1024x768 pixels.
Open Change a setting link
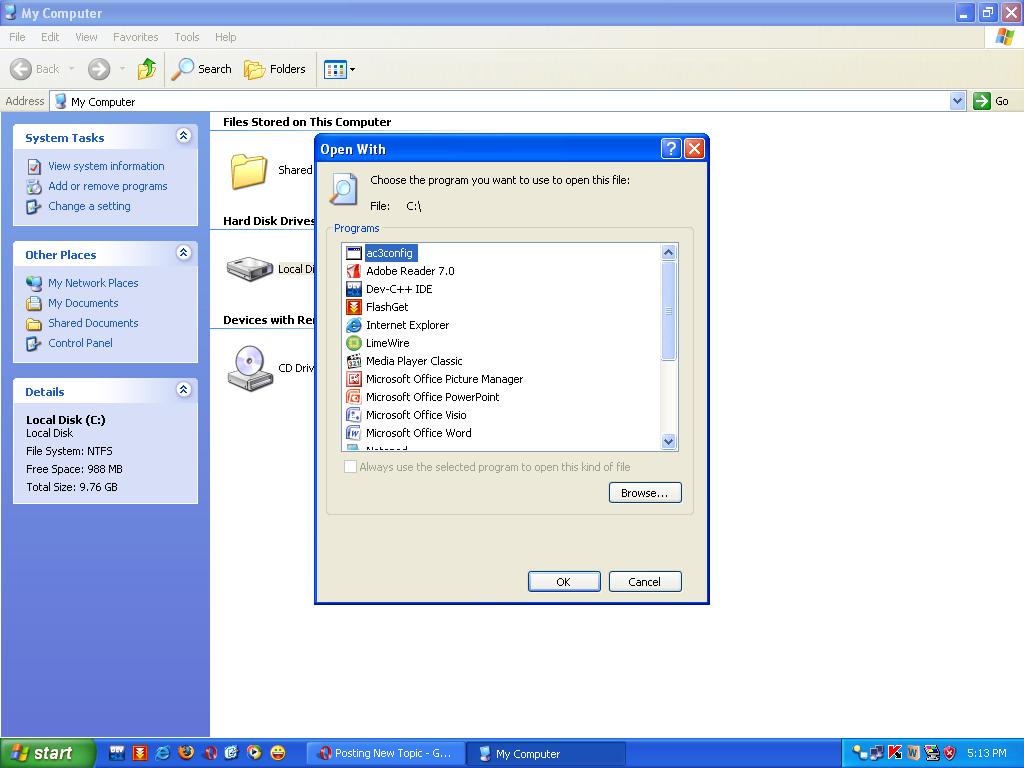point(89,206)
